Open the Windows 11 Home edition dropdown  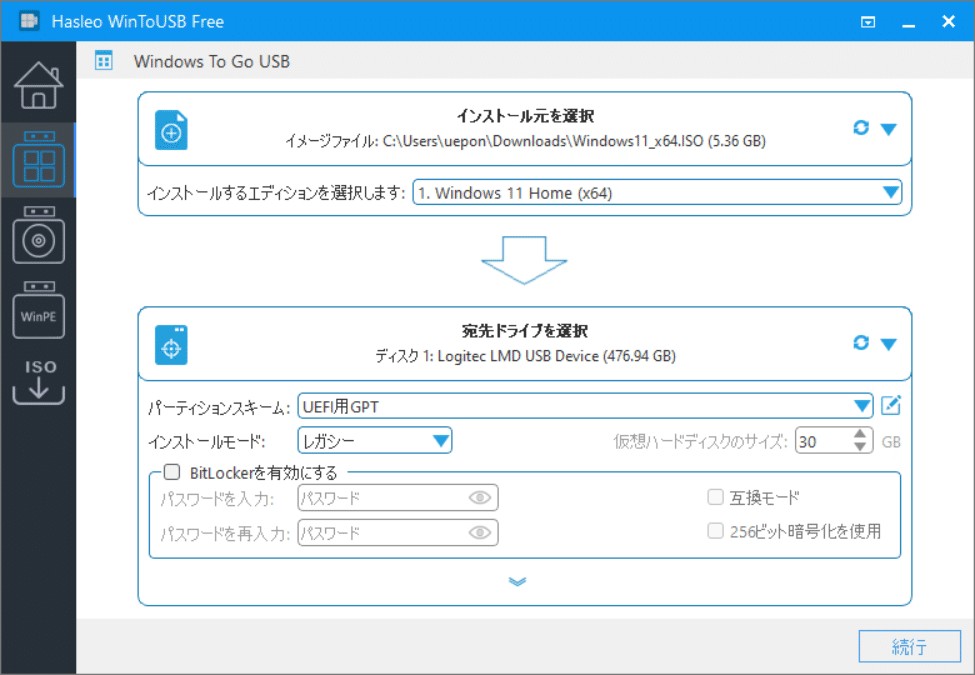(x=658, y=193)
